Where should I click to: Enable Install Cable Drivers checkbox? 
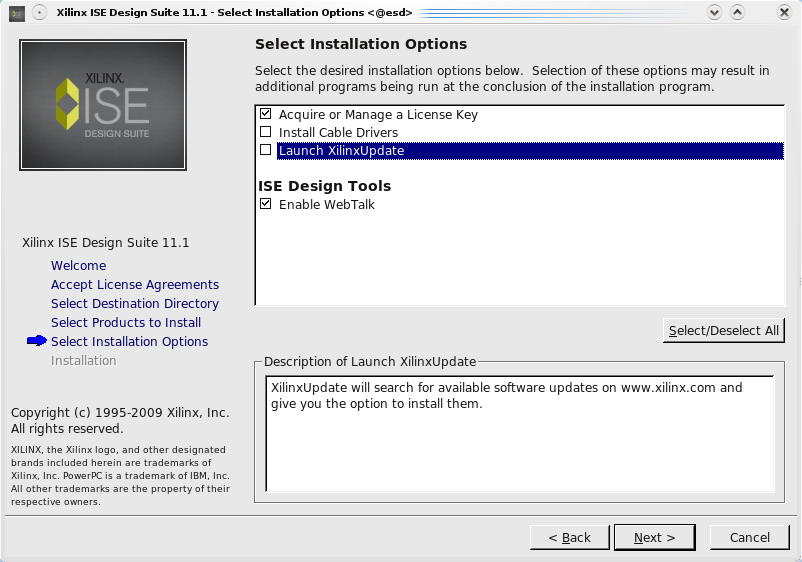[265, 132]
